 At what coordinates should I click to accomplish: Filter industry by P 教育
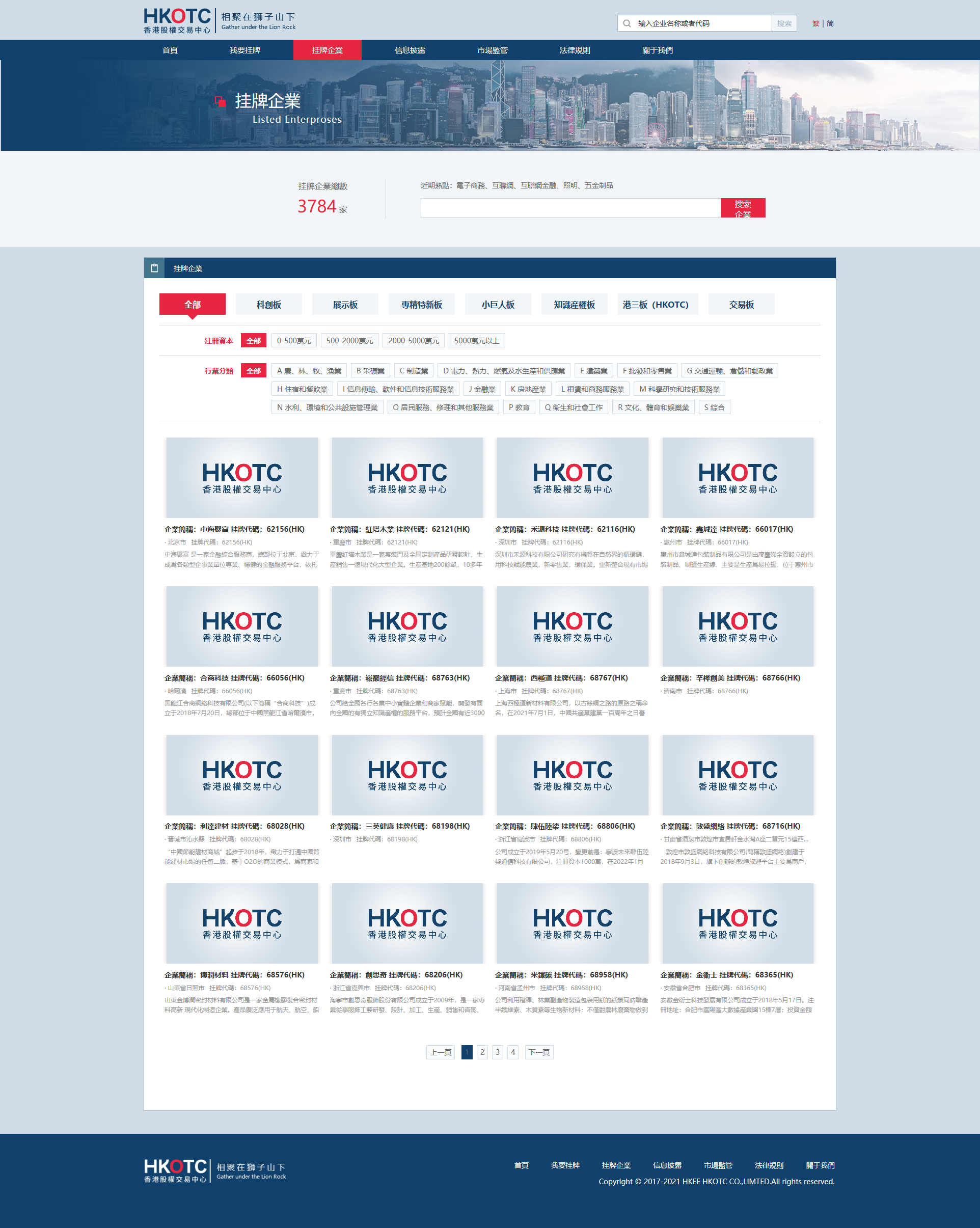pyautogui.click(x=520, y=407)
